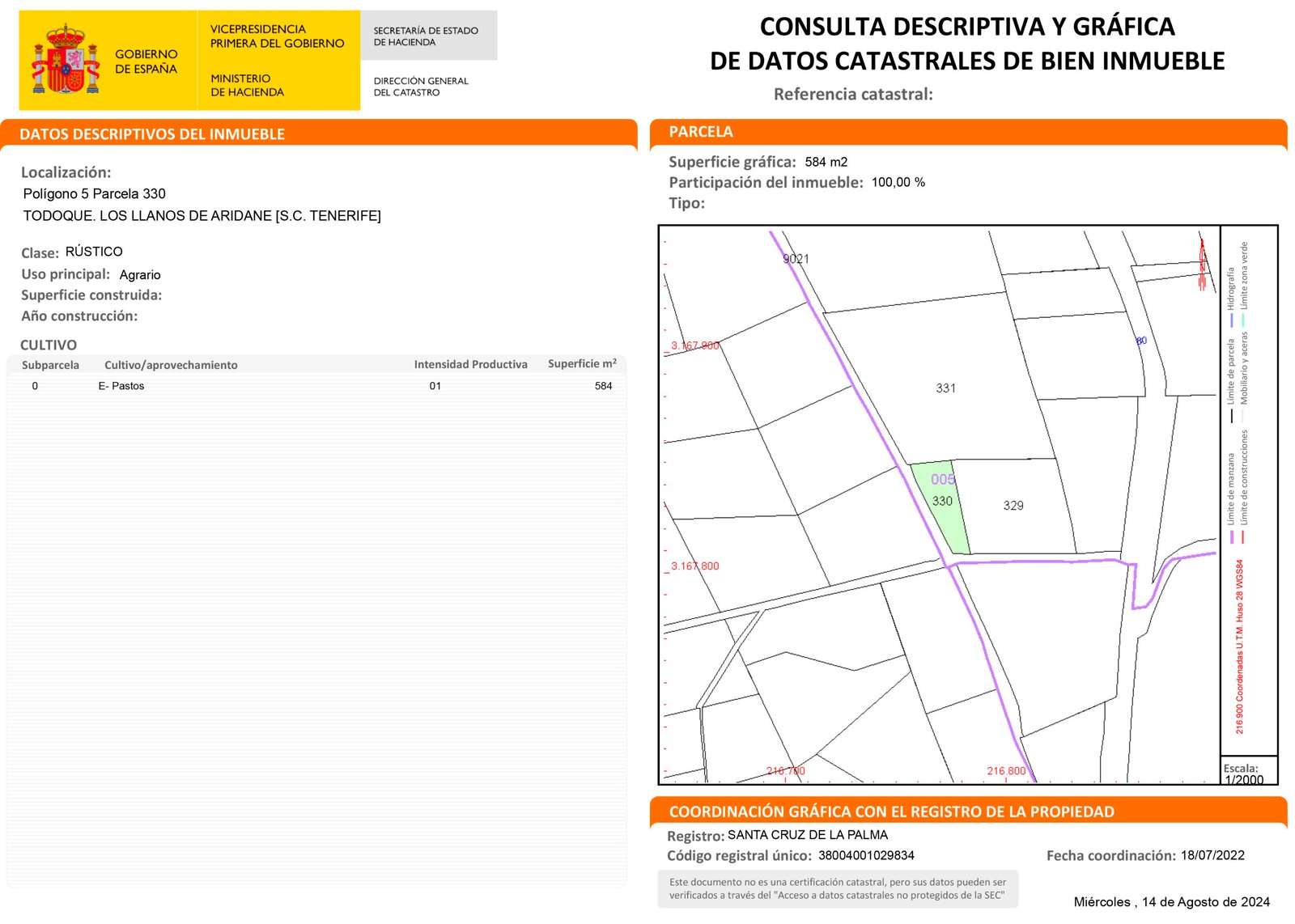Click the 'CULTIVO' table title
This screenshot has width=1295, height=924.
[x=49, y=345]
